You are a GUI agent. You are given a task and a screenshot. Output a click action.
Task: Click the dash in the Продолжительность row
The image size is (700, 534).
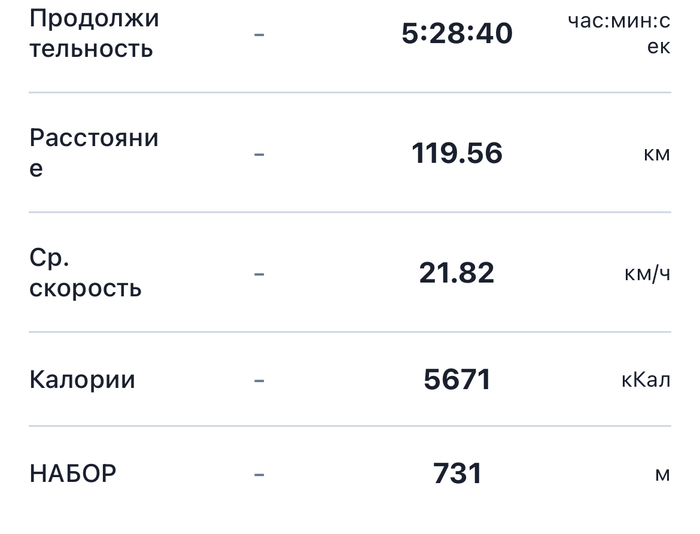coord(259,34)
